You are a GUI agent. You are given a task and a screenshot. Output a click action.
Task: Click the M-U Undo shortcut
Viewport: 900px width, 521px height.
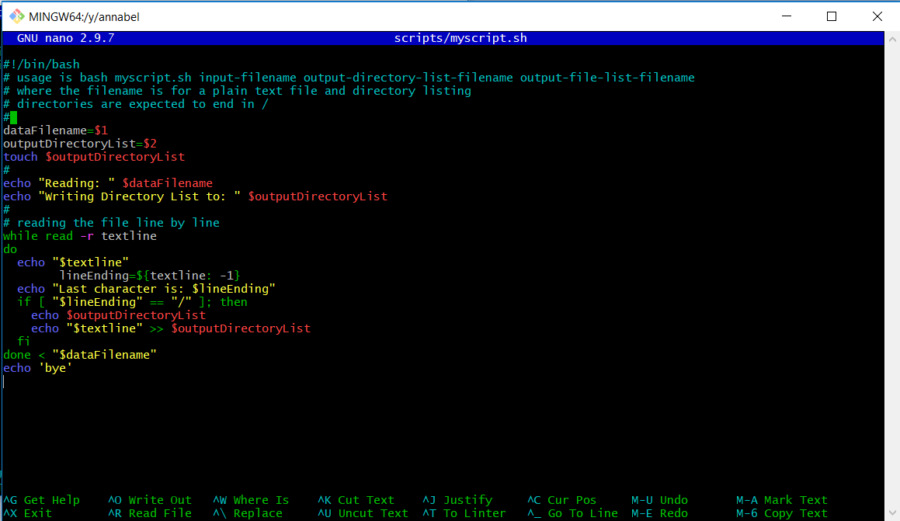point(660,500)
